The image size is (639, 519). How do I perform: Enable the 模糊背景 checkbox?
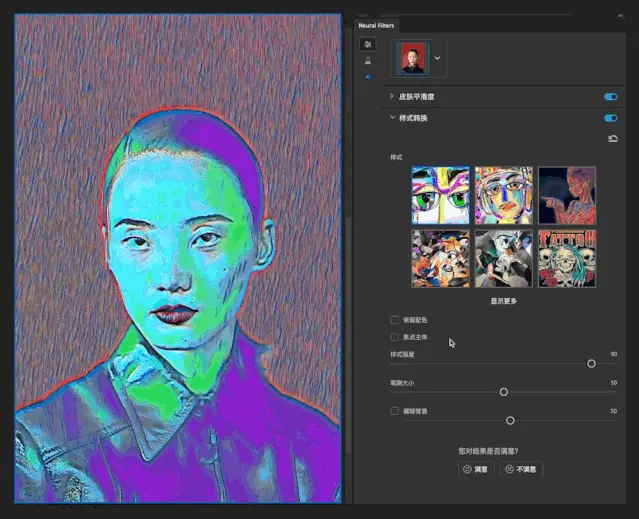394,411
